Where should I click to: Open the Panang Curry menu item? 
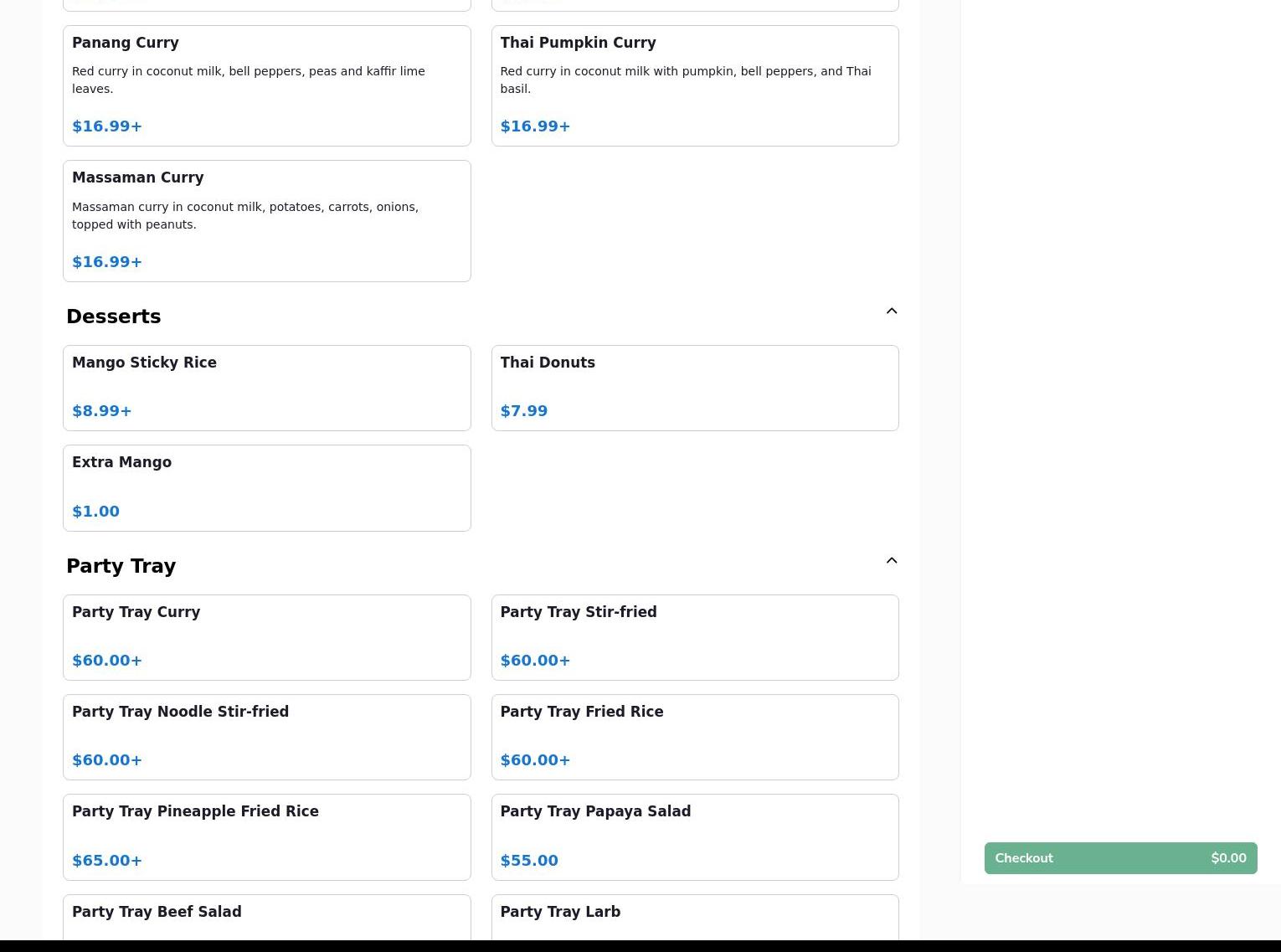[x=266, y=85]
